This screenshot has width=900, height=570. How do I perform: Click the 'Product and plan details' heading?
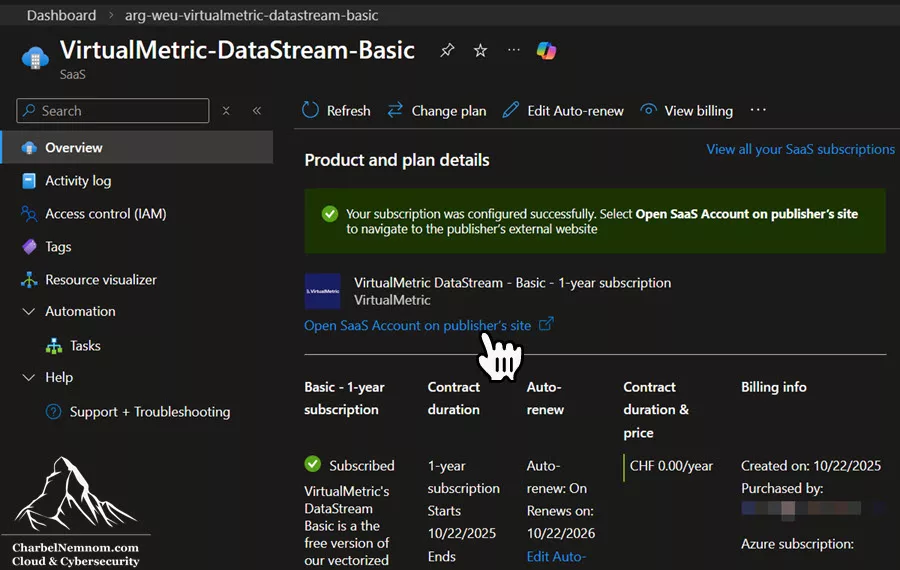tap(397, 160)
